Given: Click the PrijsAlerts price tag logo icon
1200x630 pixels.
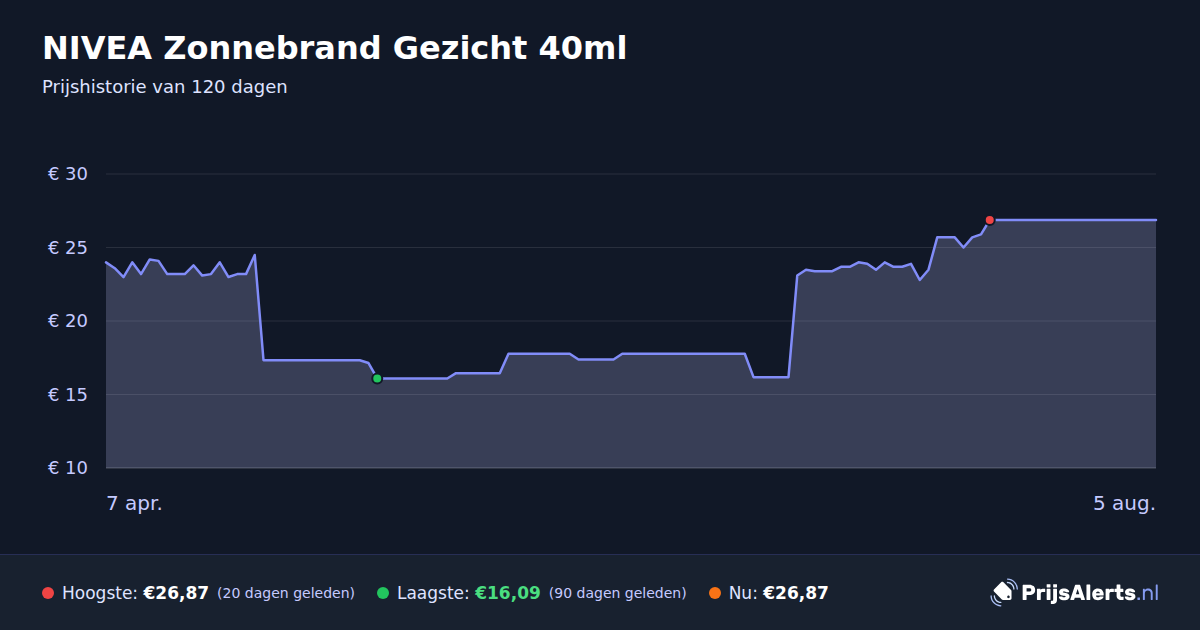Looking at the screenshot, I should click(1003, 592).
